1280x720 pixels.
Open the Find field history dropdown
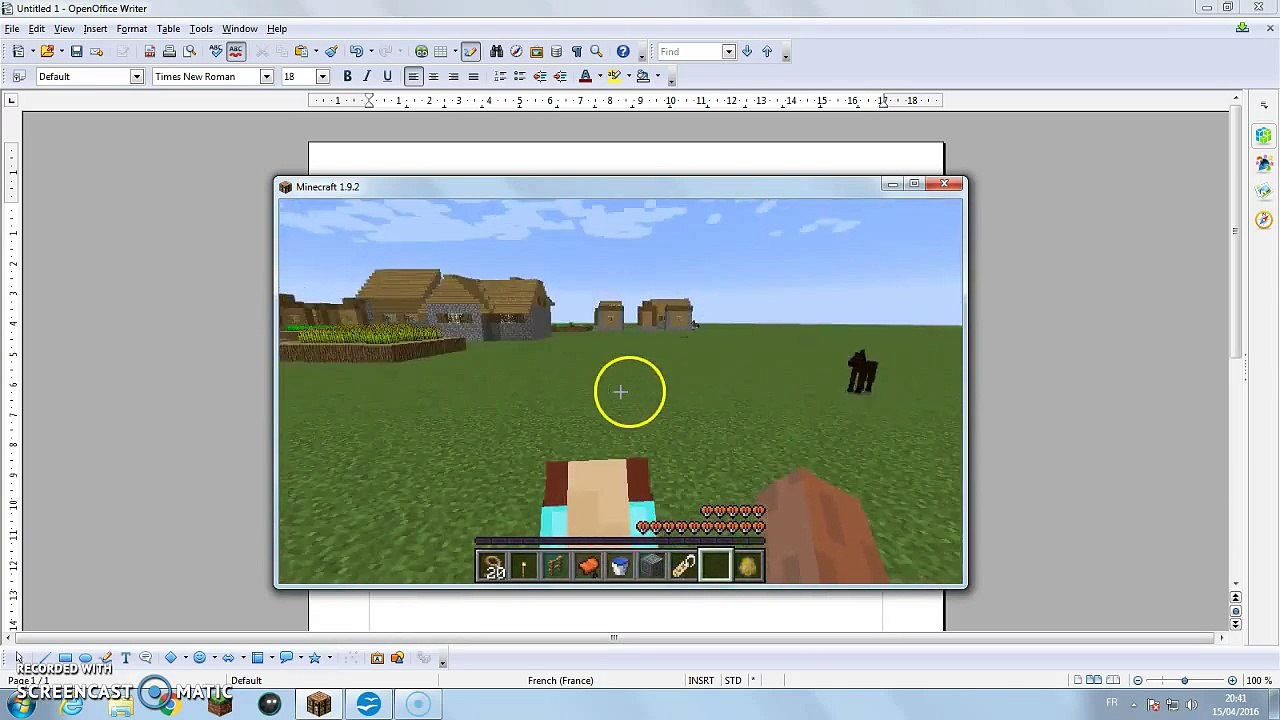(x=729, y=52)
